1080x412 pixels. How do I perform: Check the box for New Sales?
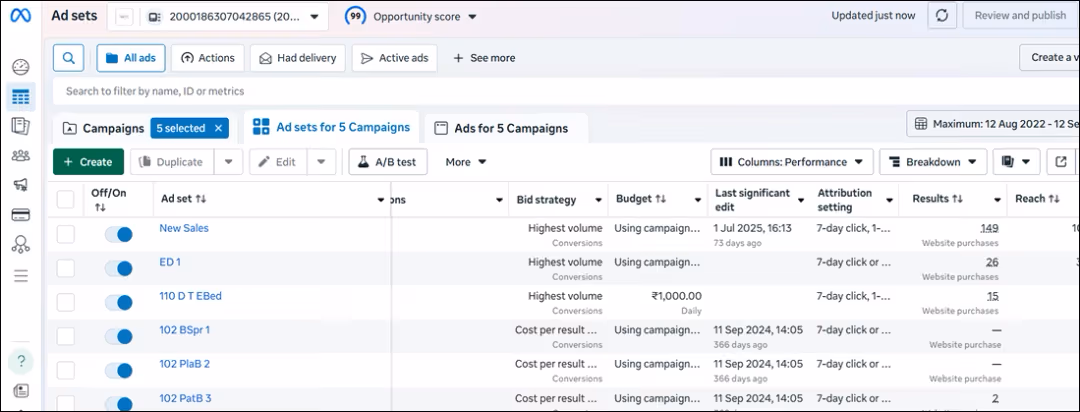coord(65,234)
